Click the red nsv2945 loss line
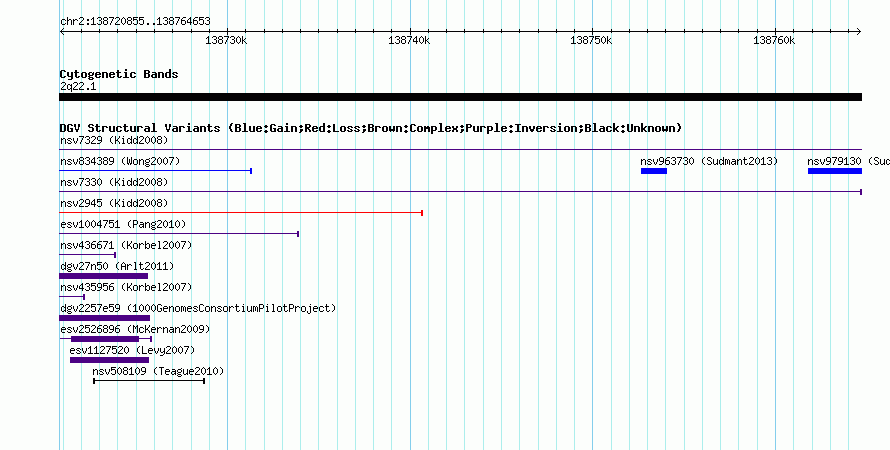890x450 pixels. click(241, 213)
